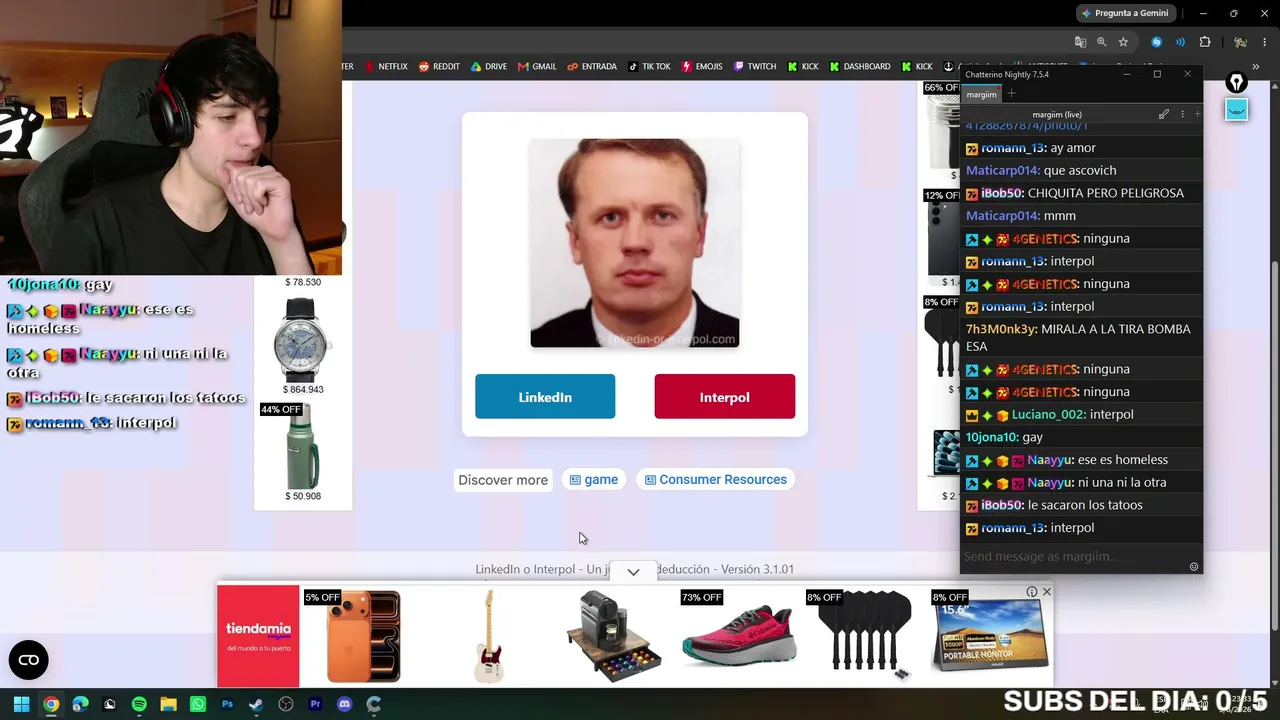
Task: Open the DRIVE bookmark
Action: [488, 67]
